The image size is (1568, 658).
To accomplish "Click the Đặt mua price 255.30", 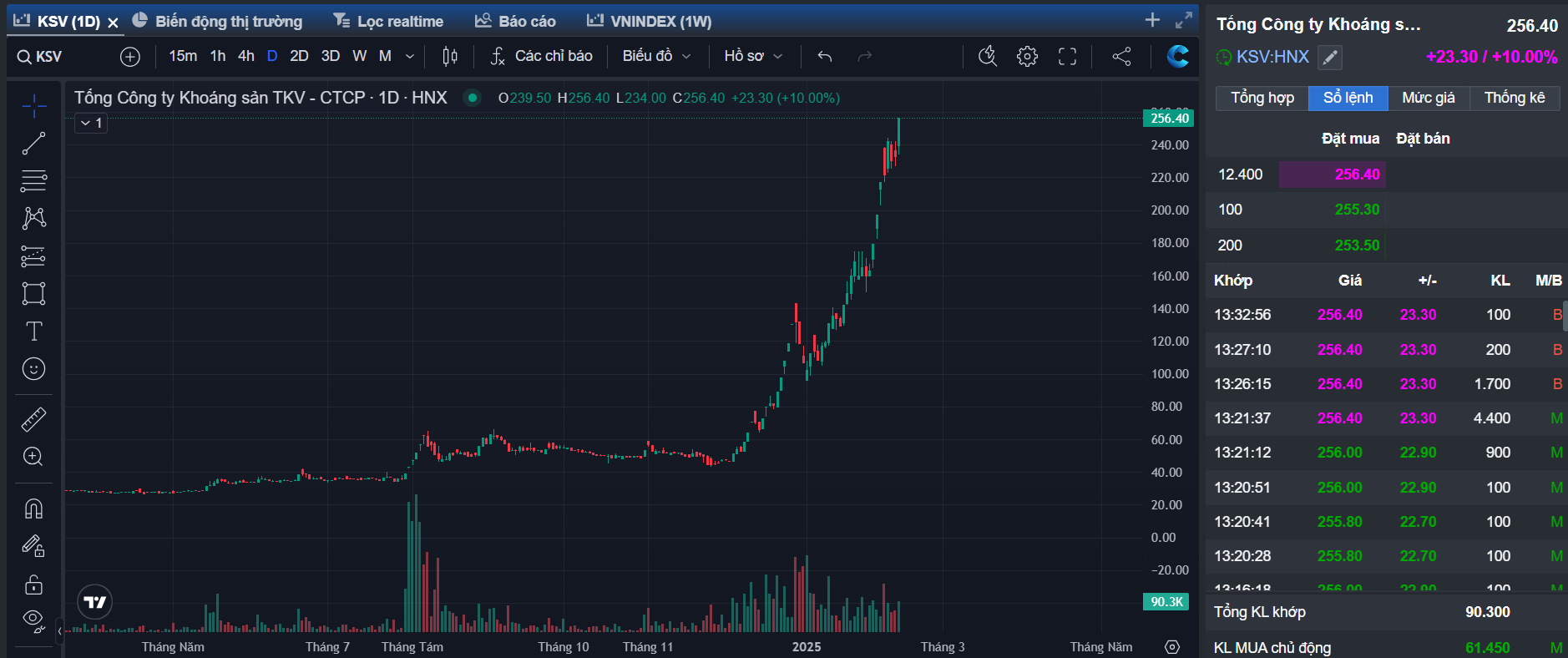I will pyautogui.click(x=1357, y=210).
